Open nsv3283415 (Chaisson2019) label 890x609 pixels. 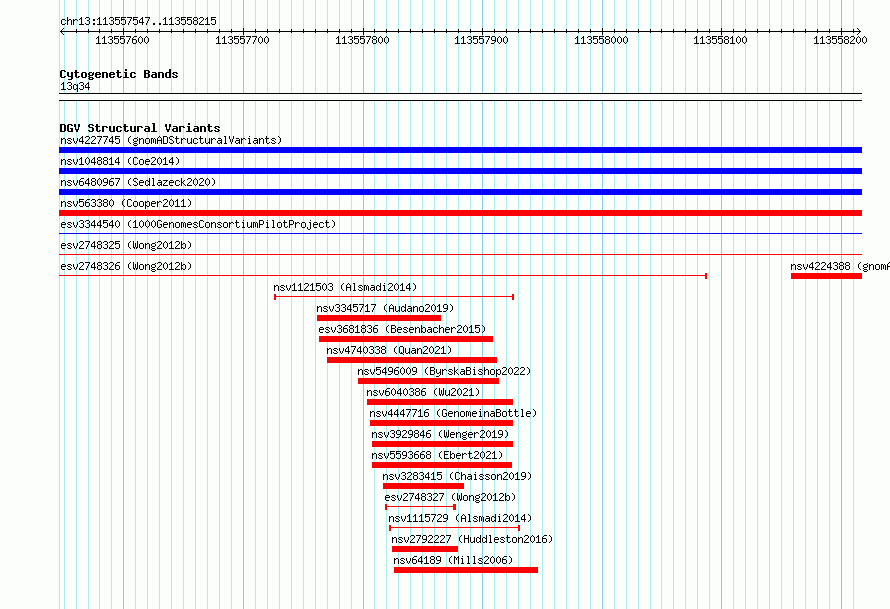[457, 476]
